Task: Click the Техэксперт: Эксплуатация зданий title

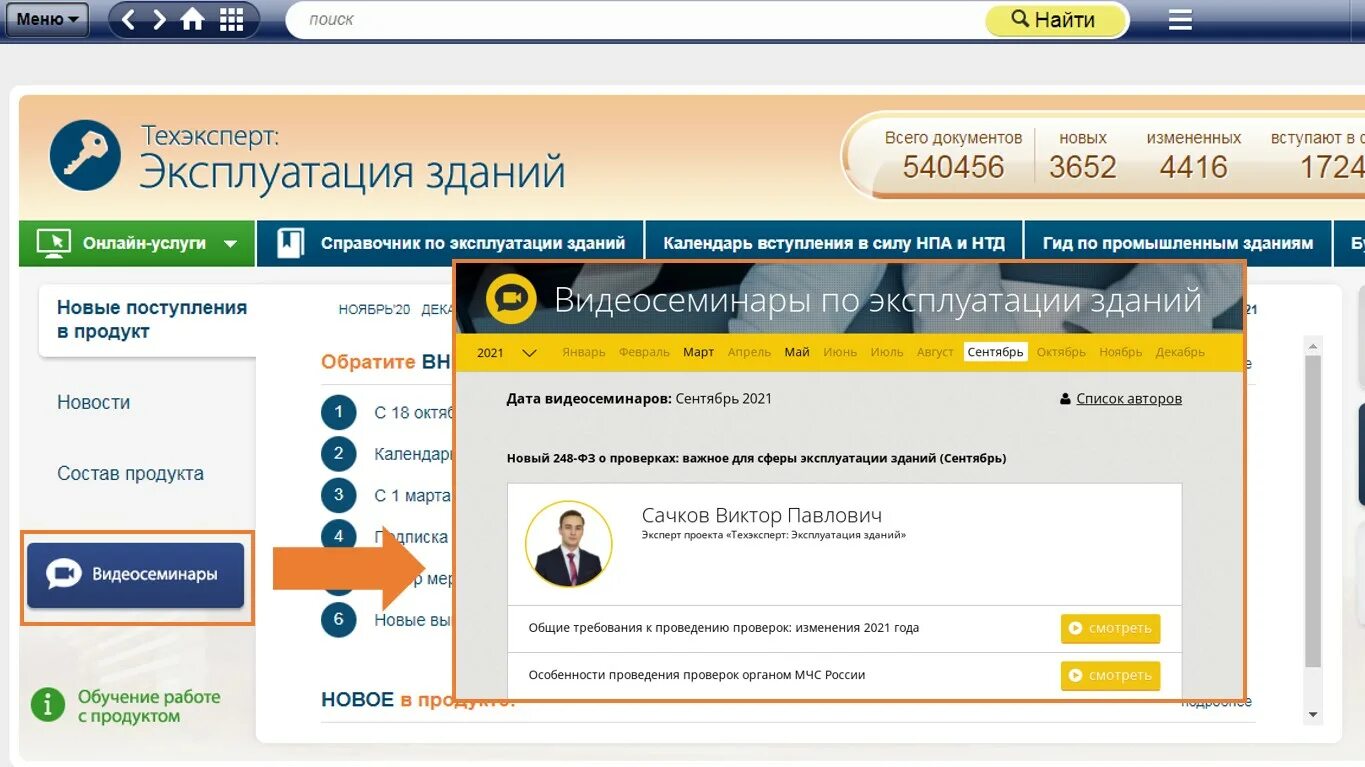Action: coord(352,157)
